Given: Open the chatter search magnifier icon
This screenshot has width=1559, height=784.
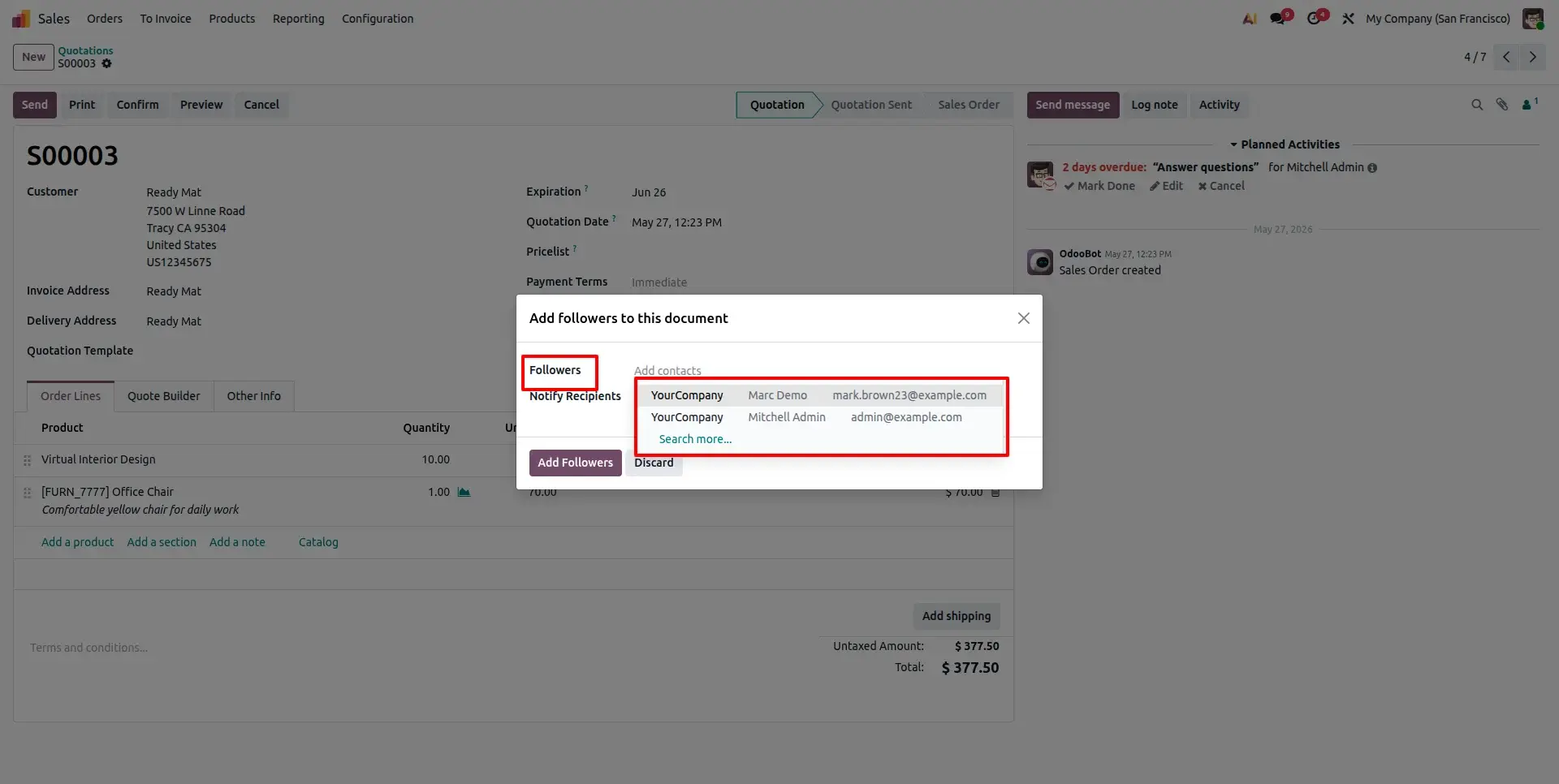Looking at the screenshot, I should pos(1477,105).
